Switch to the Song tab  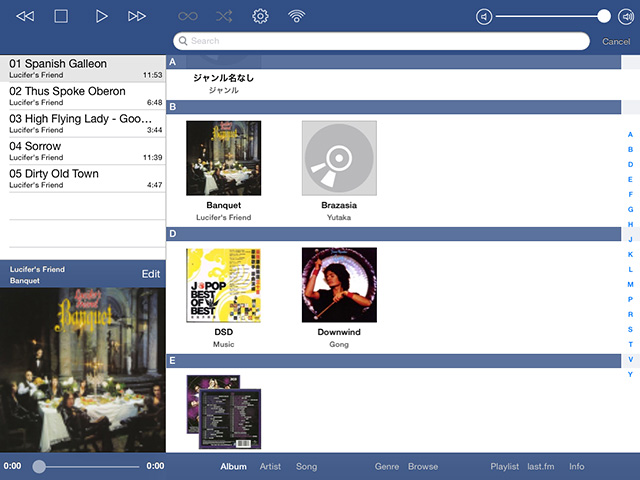point(307,466)
